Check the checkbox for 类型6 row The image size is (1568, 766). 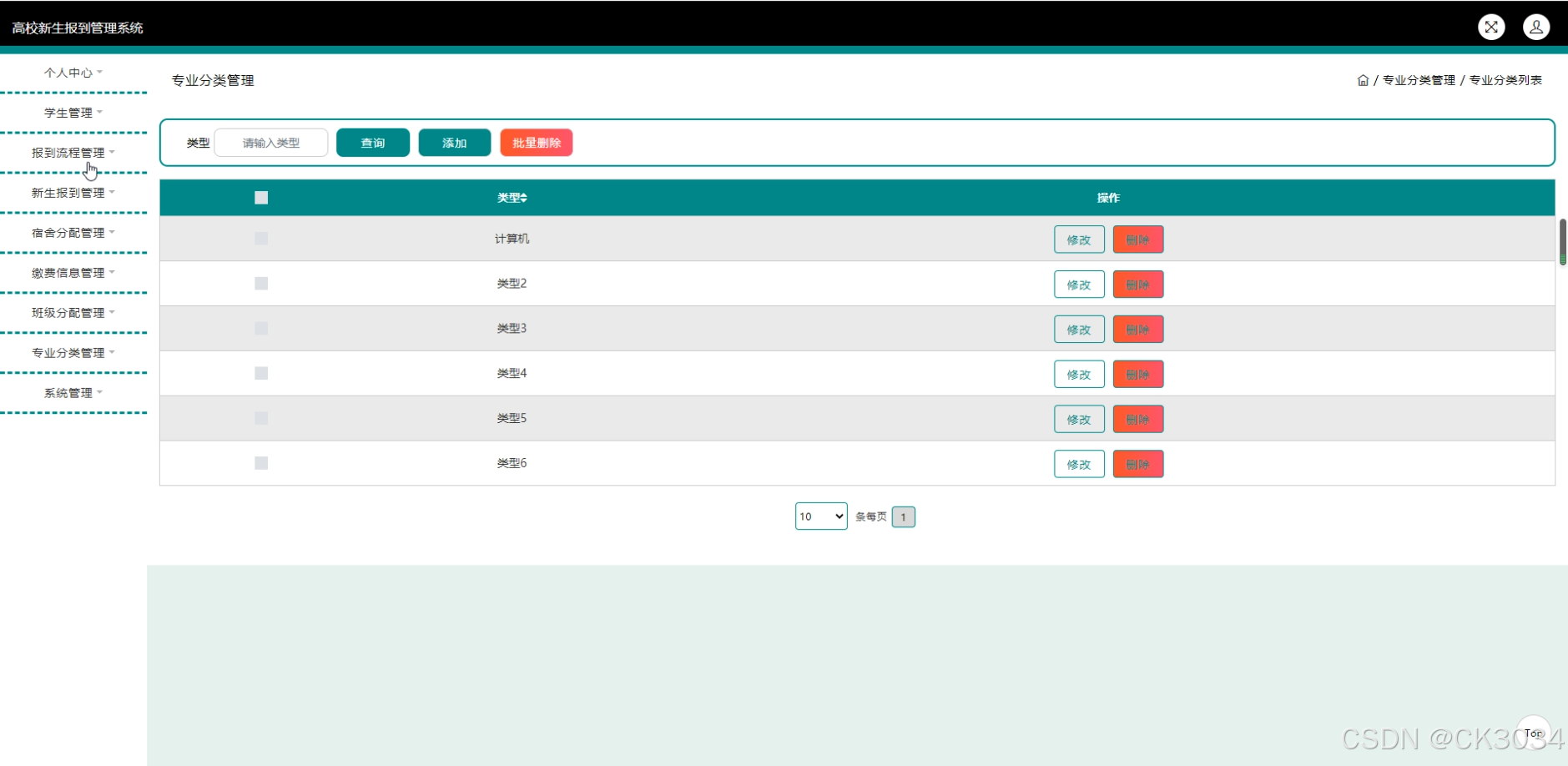click(261, 463)
